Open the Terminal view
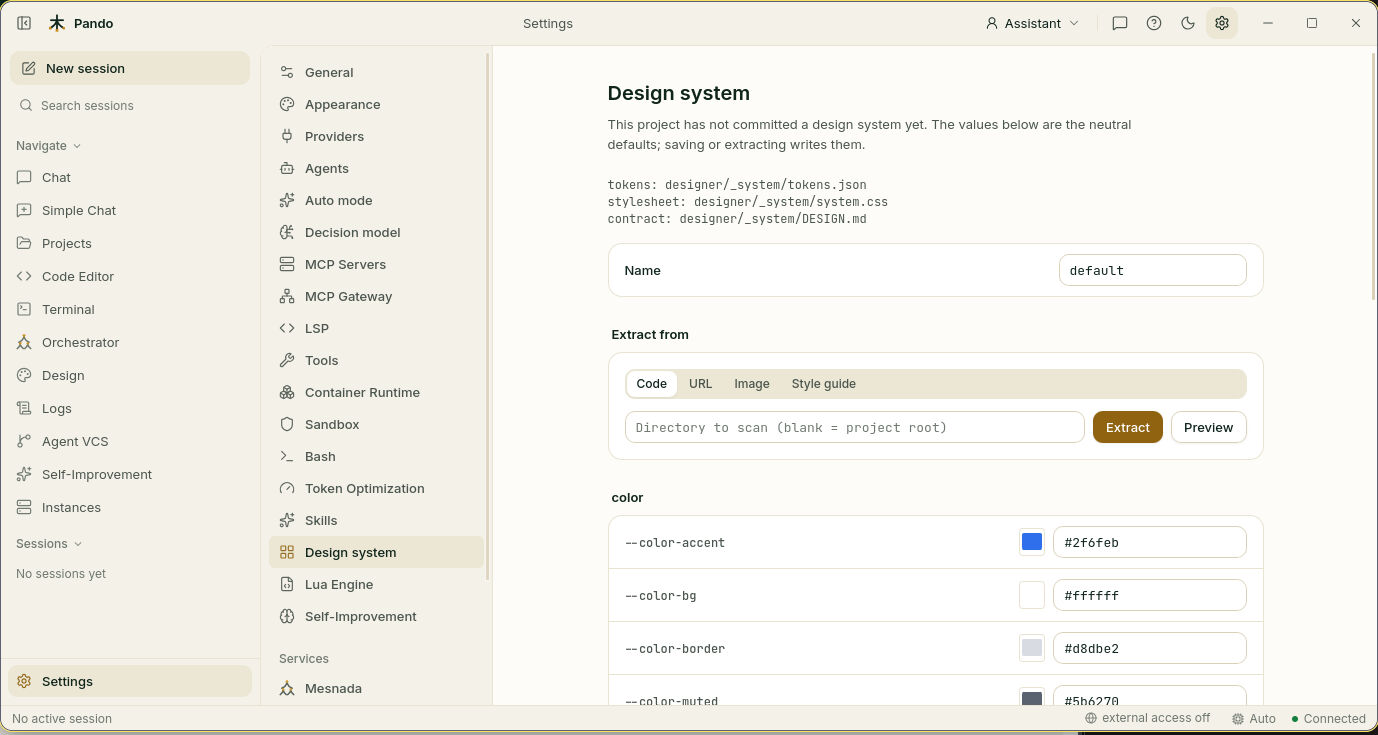This screenshot has height=735, width=1378. click(130, 309)
